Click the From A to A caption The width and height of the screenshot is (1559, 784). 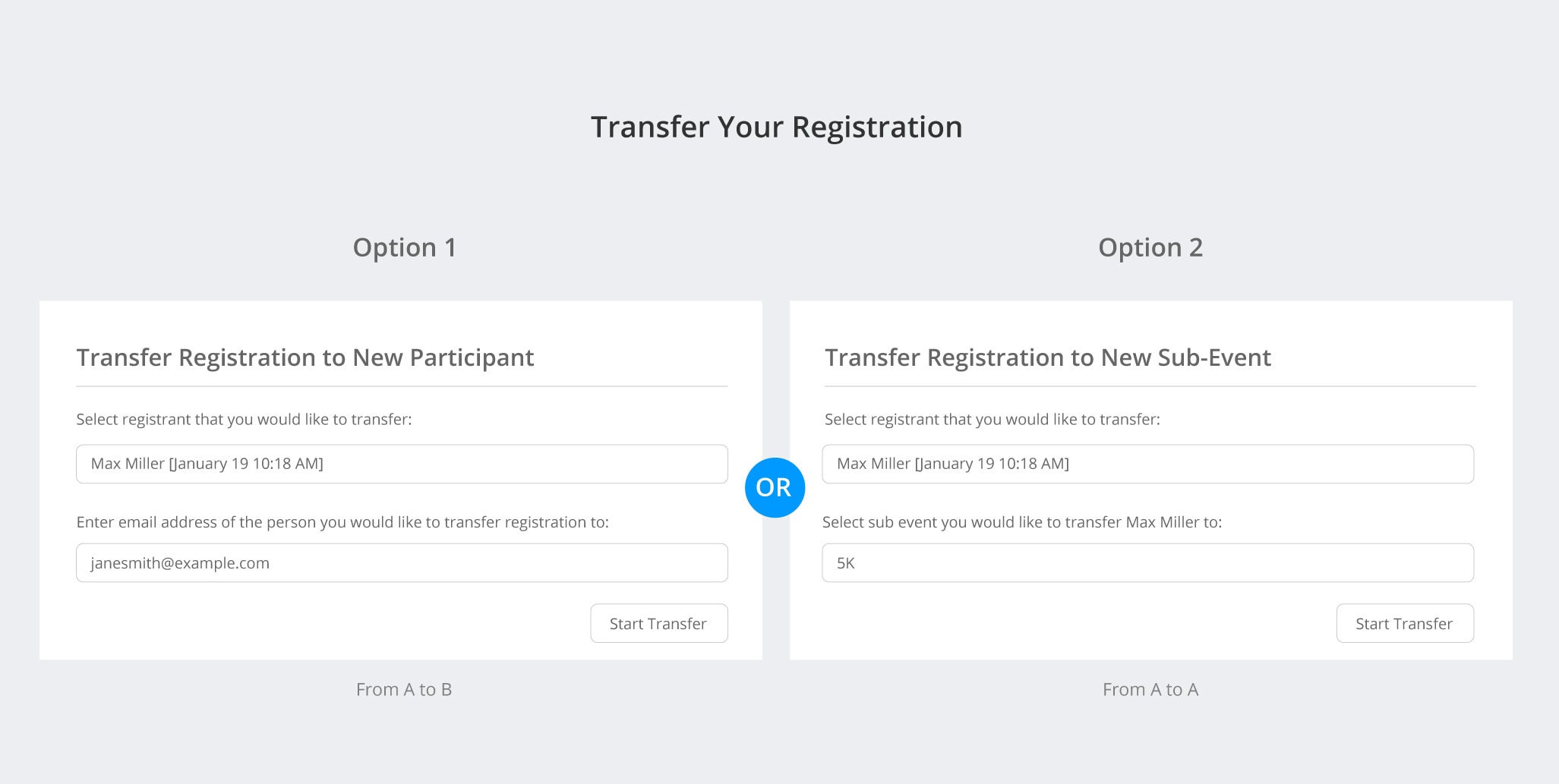(x=1150, y=689)
